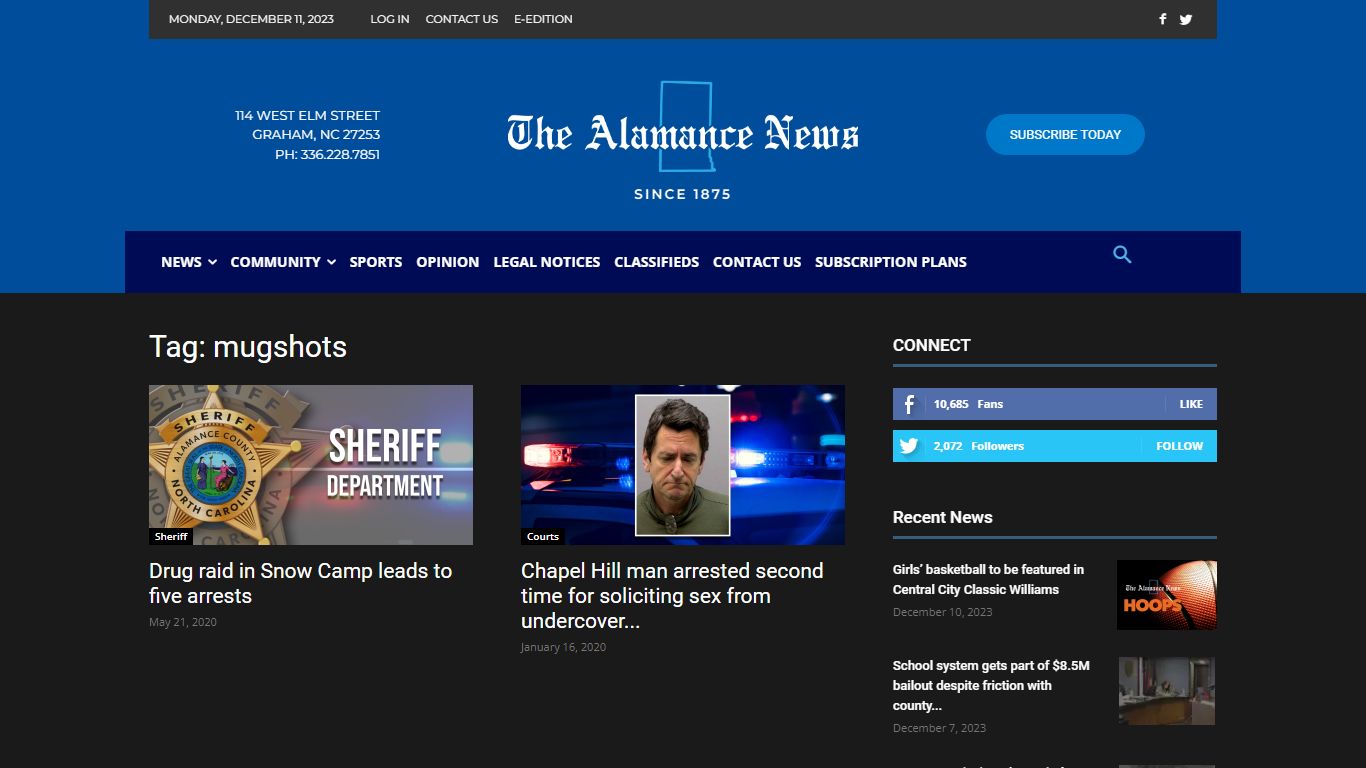
Task: Open the search magnifier icon
Action: tap(1122, 255)
